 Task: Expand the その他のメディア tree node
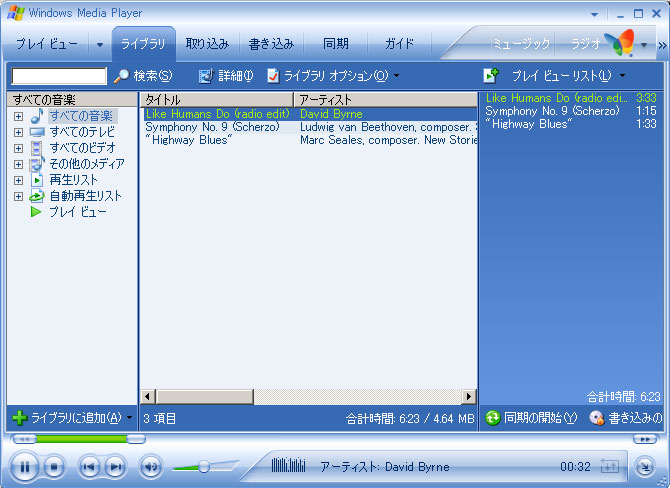point(18,165)
